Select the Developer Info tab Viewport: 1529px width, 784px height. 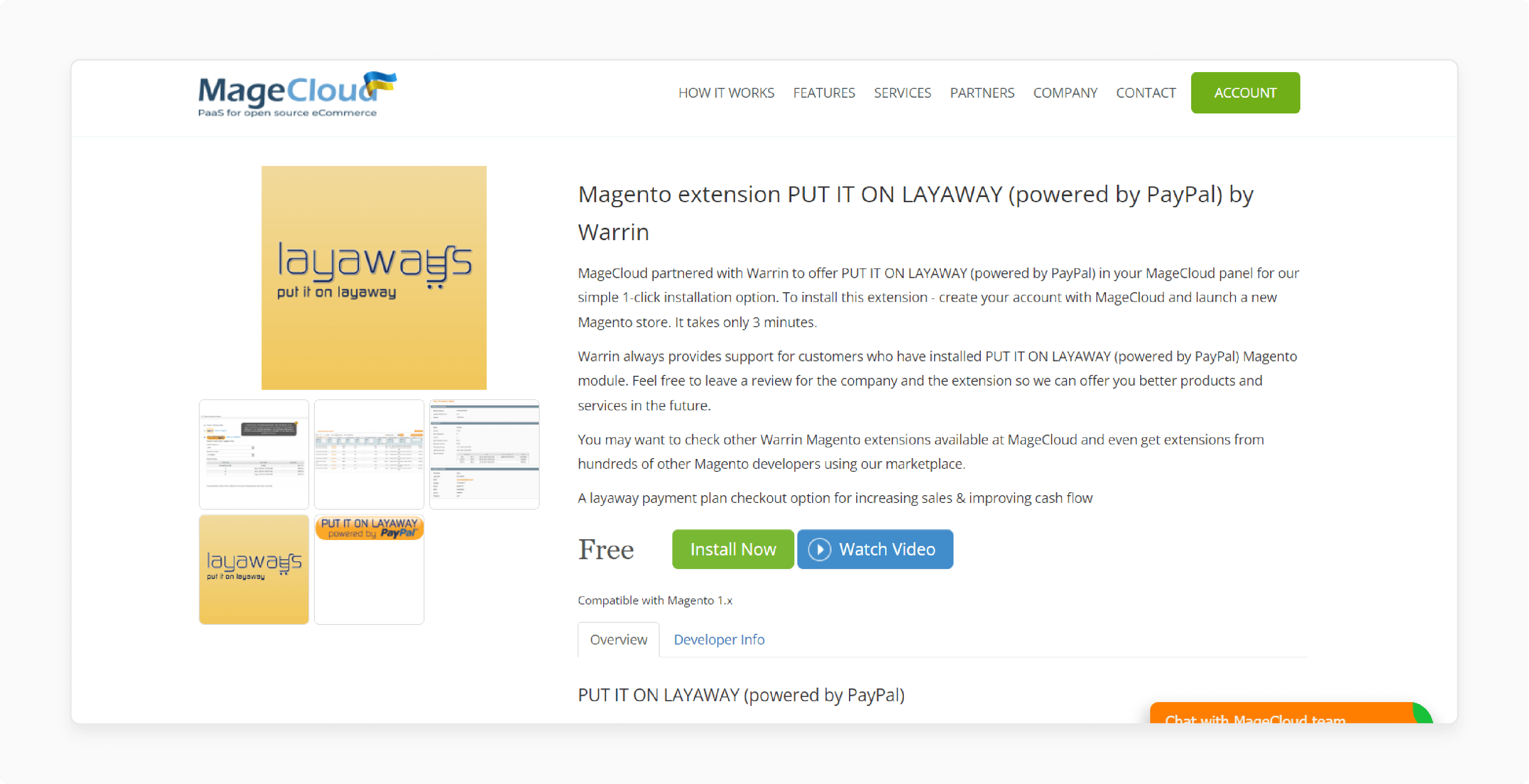719,639
